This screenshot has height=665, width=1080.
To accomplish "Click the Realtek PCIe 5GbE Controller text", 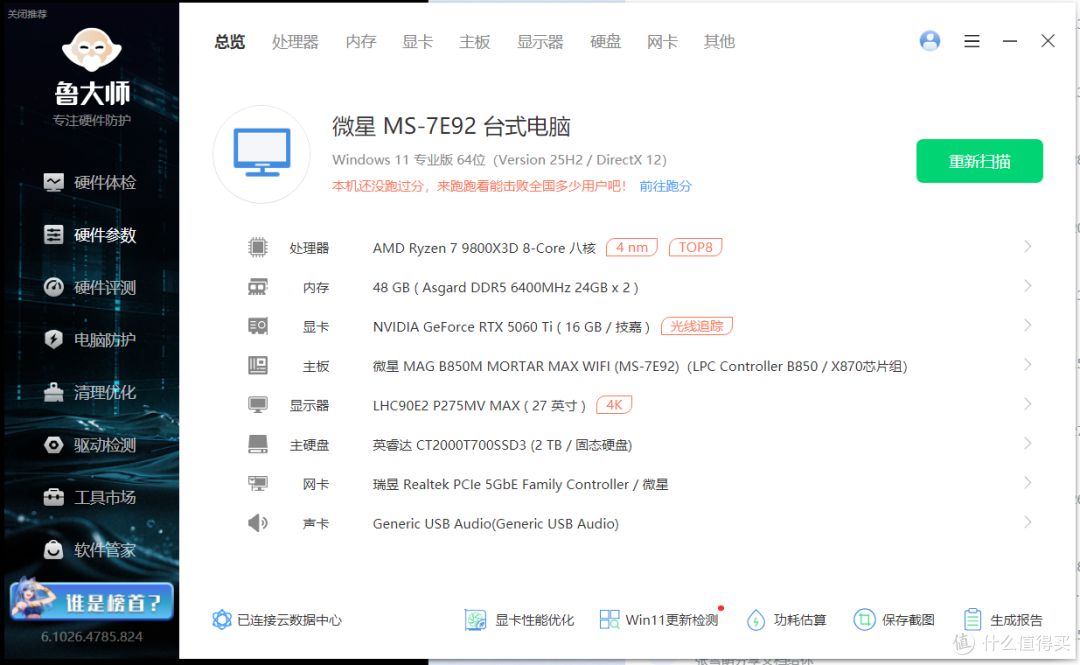I will (520, 484).
